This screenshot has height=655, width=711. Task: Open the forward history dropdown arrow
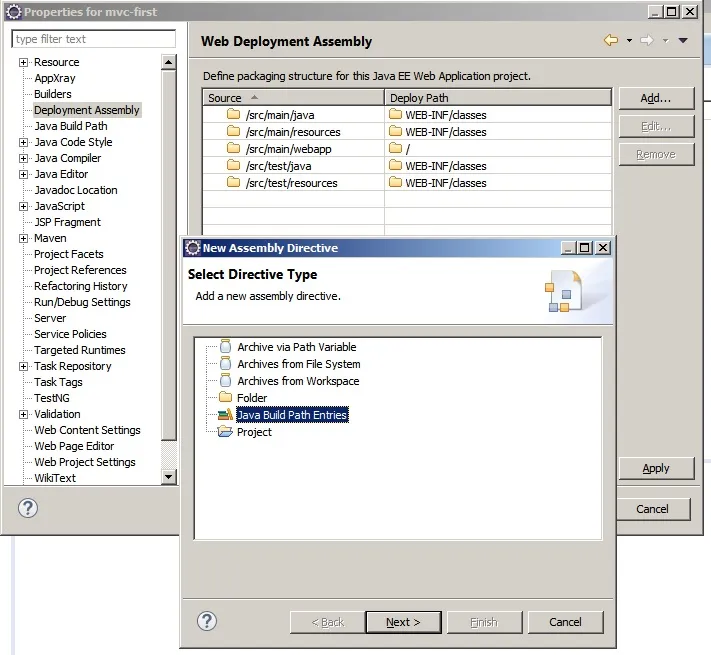pyautogui.click(x=666, y=41)
